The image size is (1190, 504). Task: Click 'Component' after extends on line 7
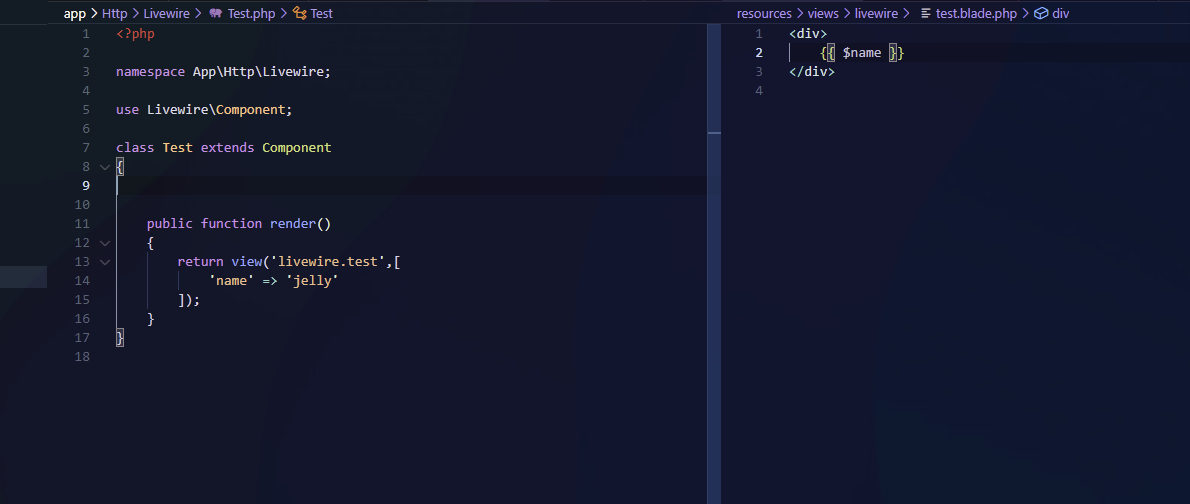tap(297, 148)
